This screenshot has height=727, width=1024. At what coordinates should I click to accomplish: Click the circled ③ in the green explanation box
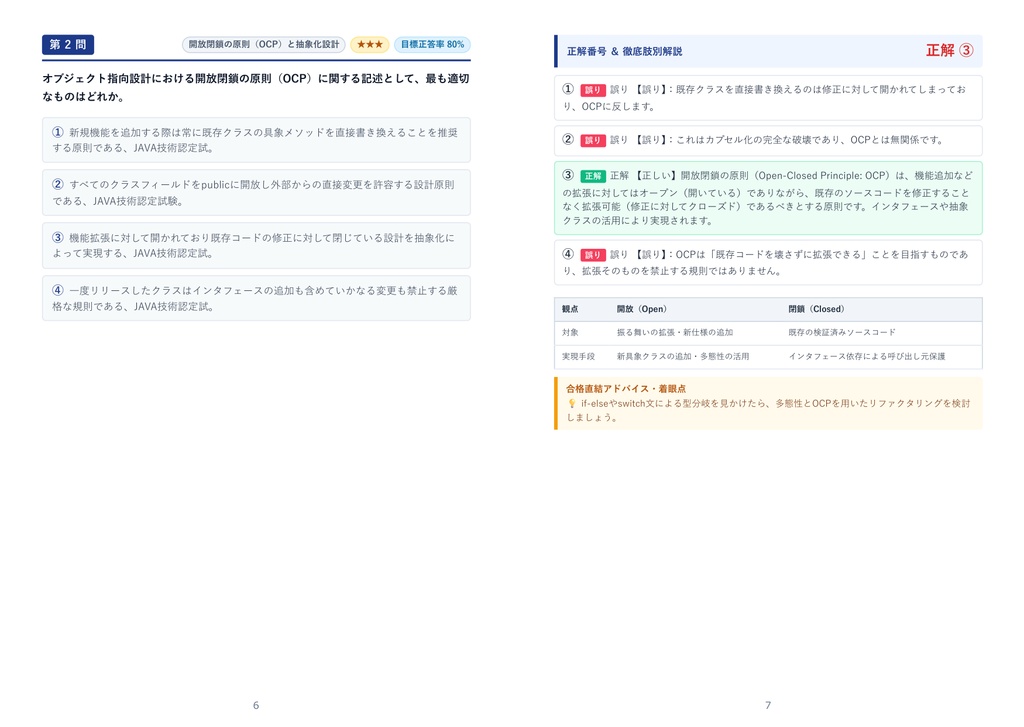(568, 175)
